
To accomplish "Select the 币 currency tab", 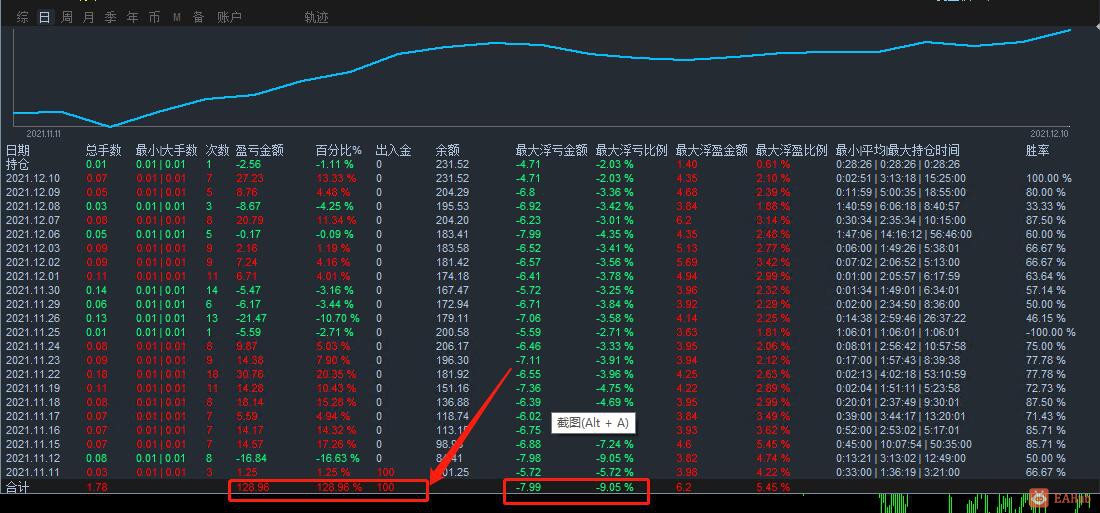I will [x=154, y=18].
